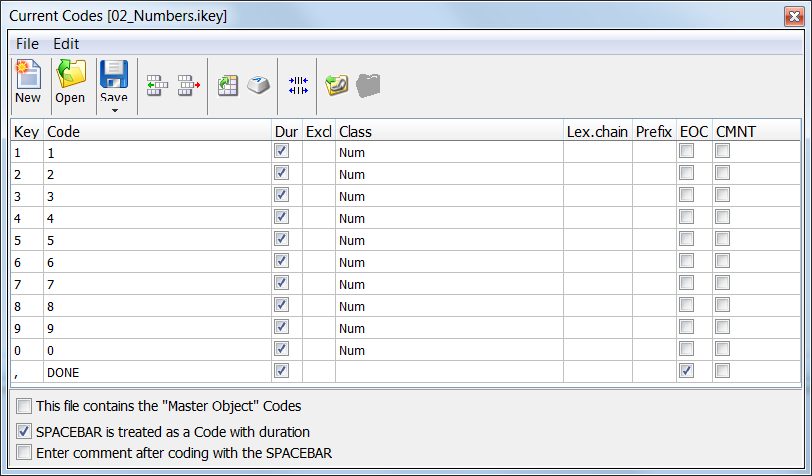Click the table import icon with green arrow
The height and width of the screenshot is (476, 812).
click(x=228, y=86)
